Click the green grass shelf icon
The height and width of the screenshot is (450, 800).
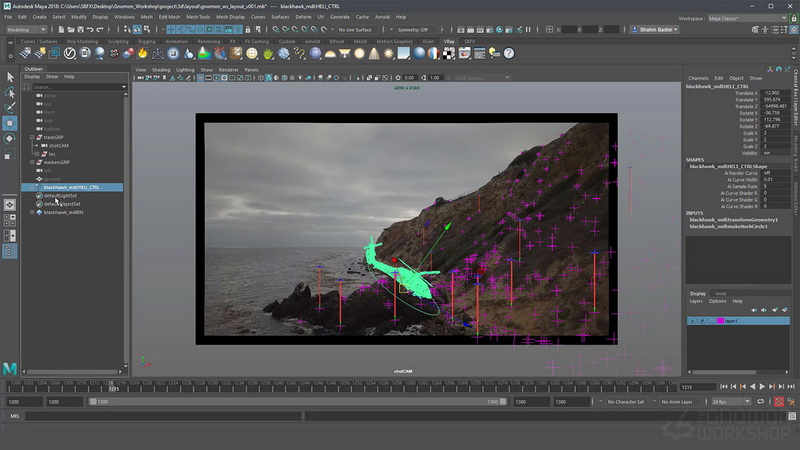268,53
